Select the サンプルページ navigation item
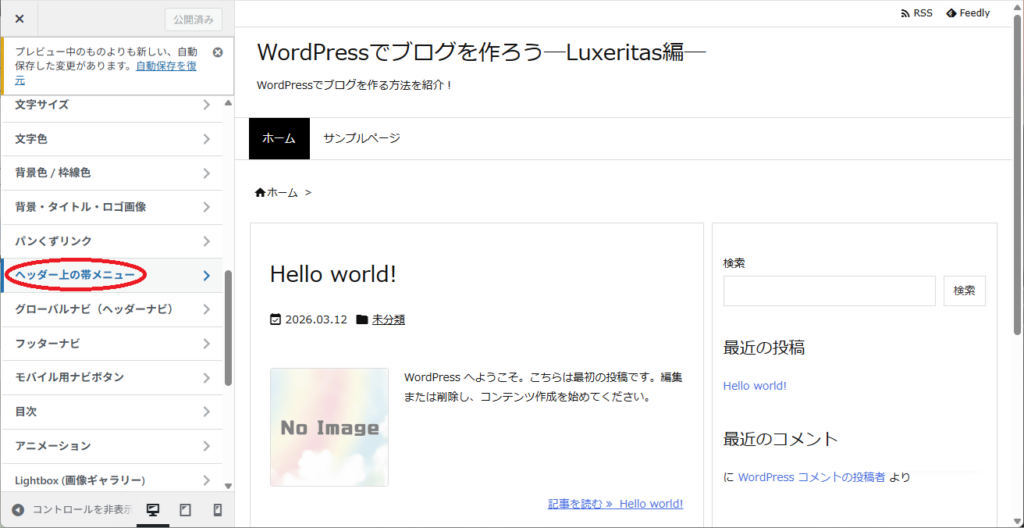The width and height of the screenshot is (1024, 528). tap(362, 139)
